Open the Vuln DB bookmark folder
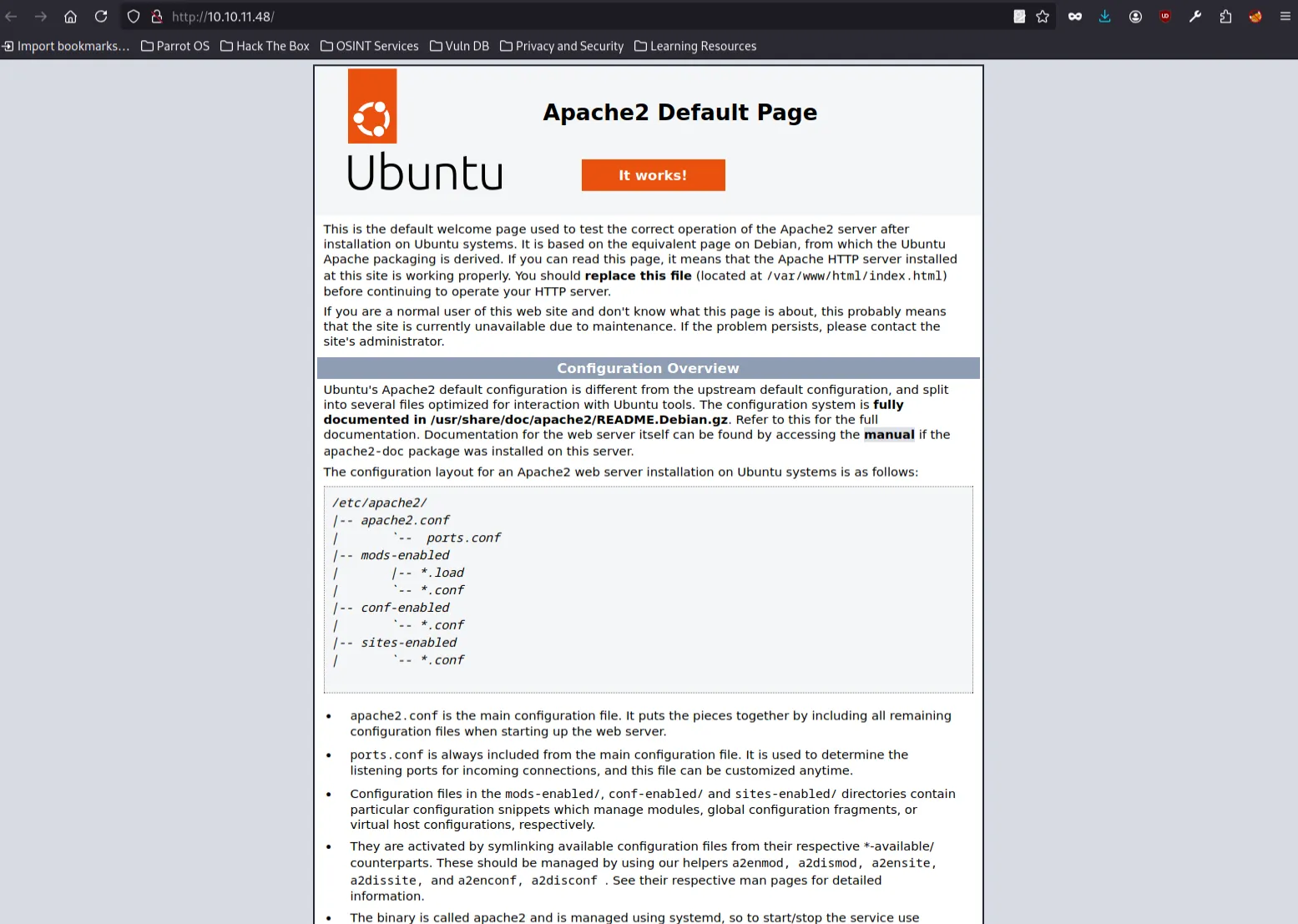This screenshot has width=1298, height=924. click(459, 46)
